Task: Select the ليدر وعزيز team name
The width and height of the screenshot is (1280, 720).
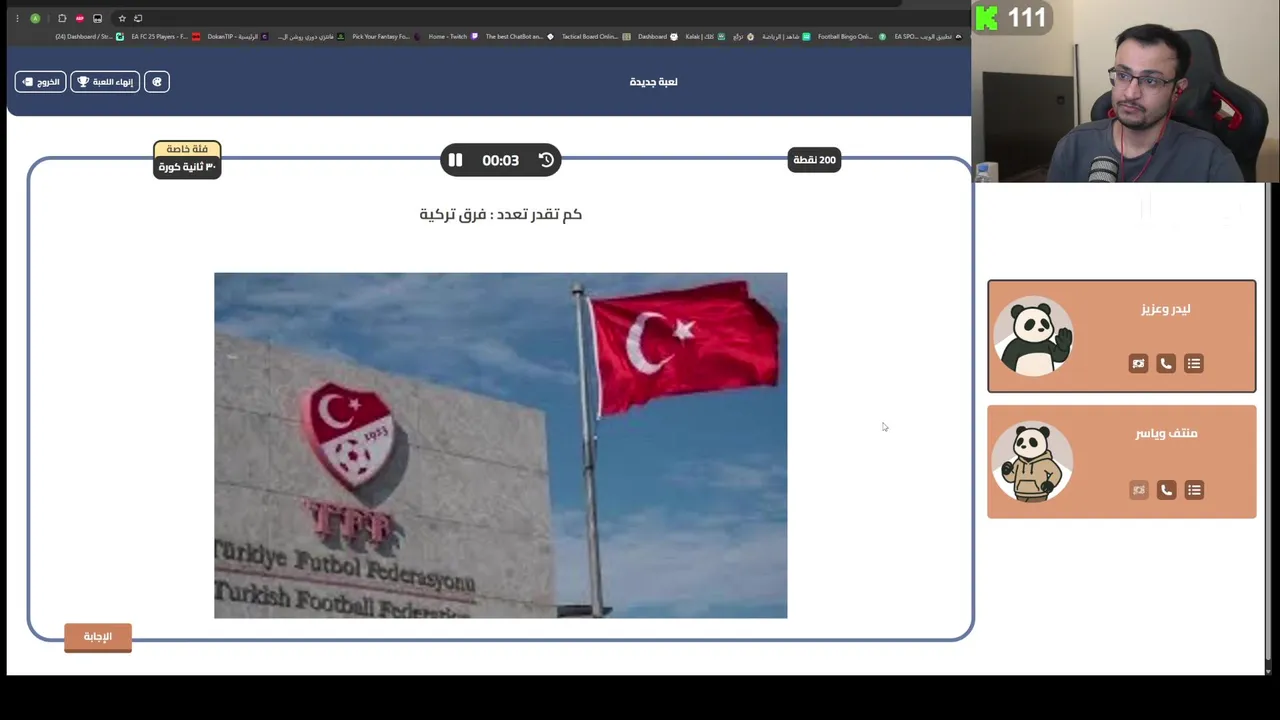Action: [x=1166, y=309]
